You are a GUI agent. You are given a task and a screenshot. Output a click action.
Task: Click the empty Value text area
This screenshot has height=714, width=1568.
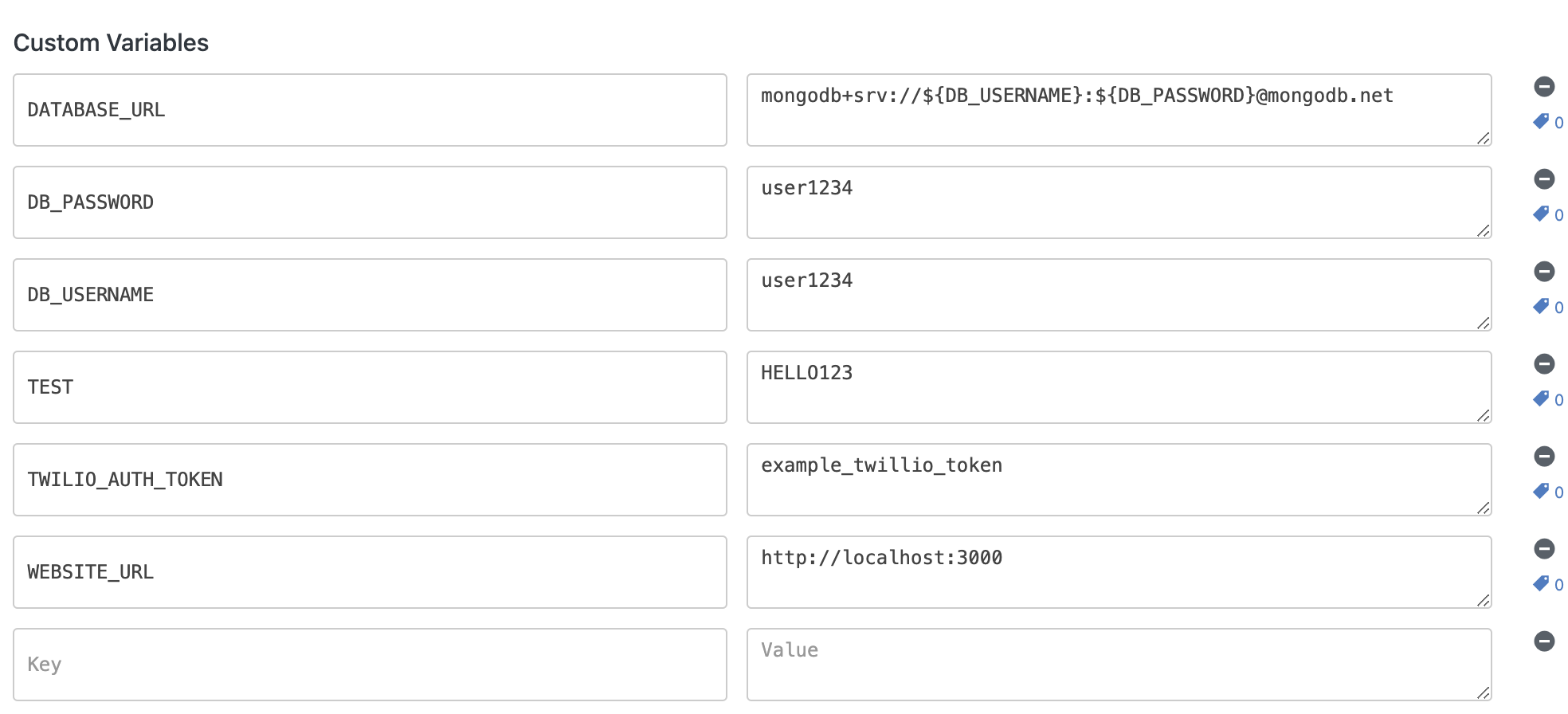[x=1119, y=664]
